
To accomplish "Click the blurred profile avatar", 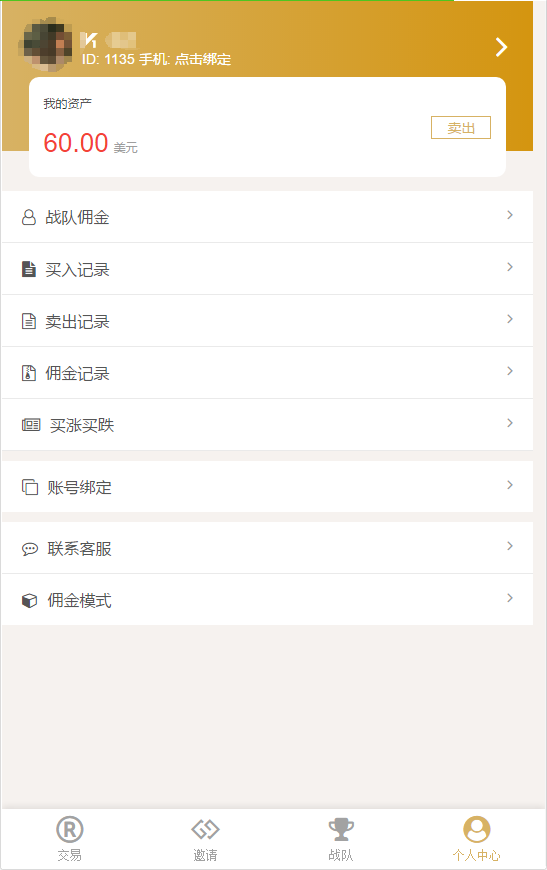I will pyautogui.click(x=46, y=44).
